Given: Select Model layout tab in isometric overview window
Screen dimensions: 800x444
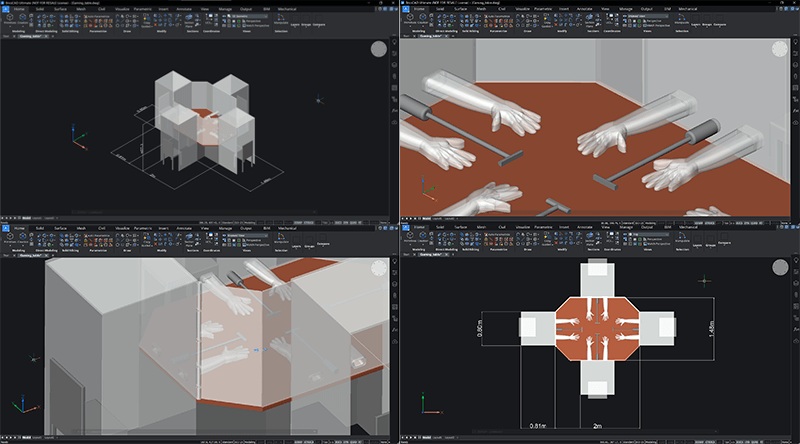Looking at the screenshot, I should (26, 218).
